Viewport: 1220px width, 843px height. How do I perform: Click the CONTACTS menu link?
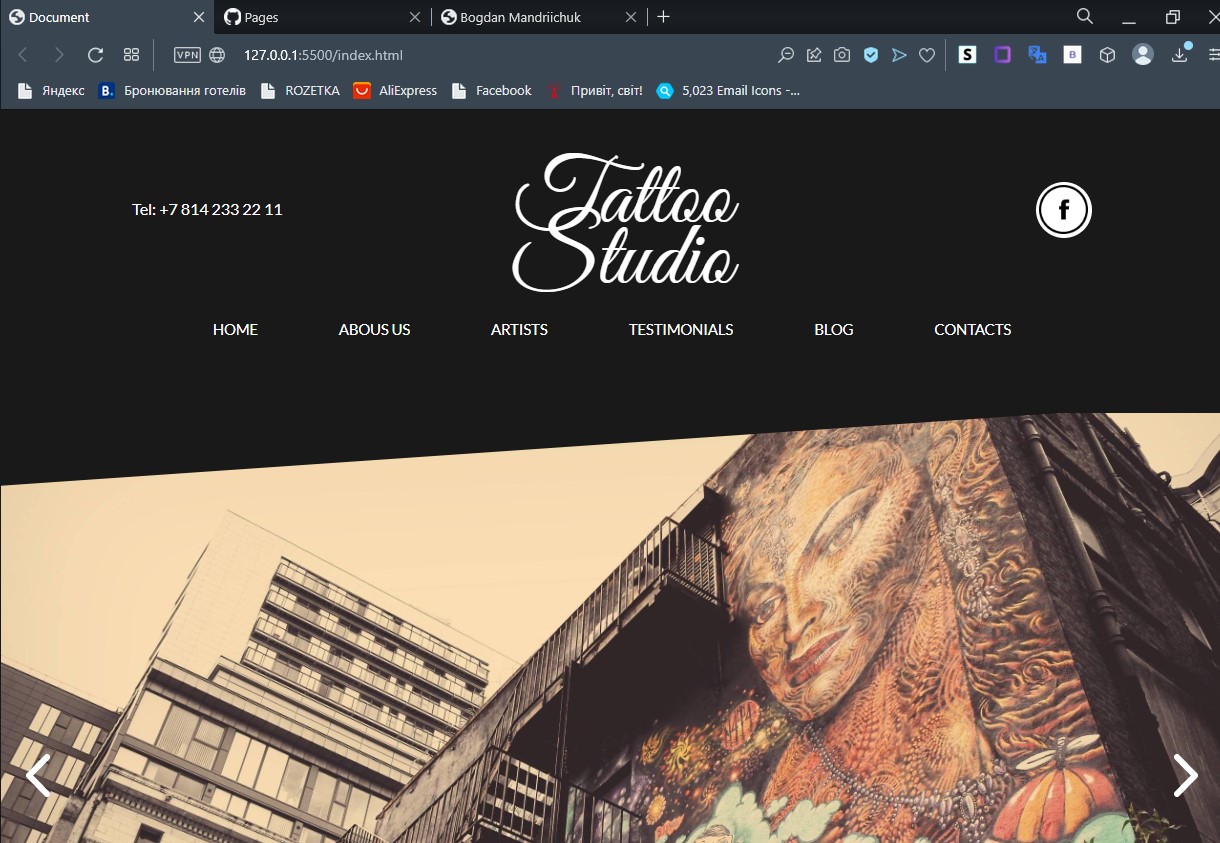(972, 330)
